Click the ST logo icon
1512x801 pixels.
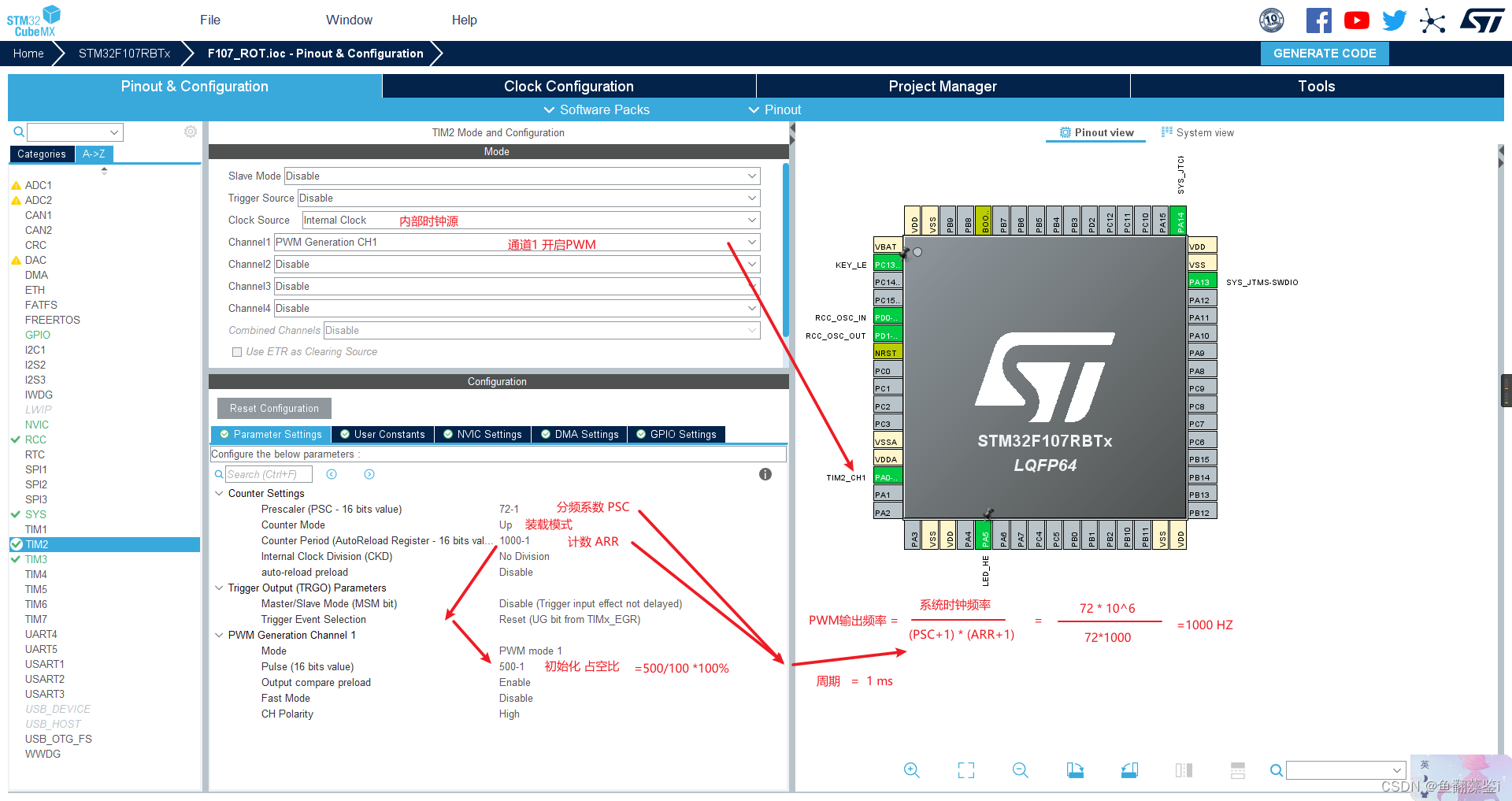1481,20
